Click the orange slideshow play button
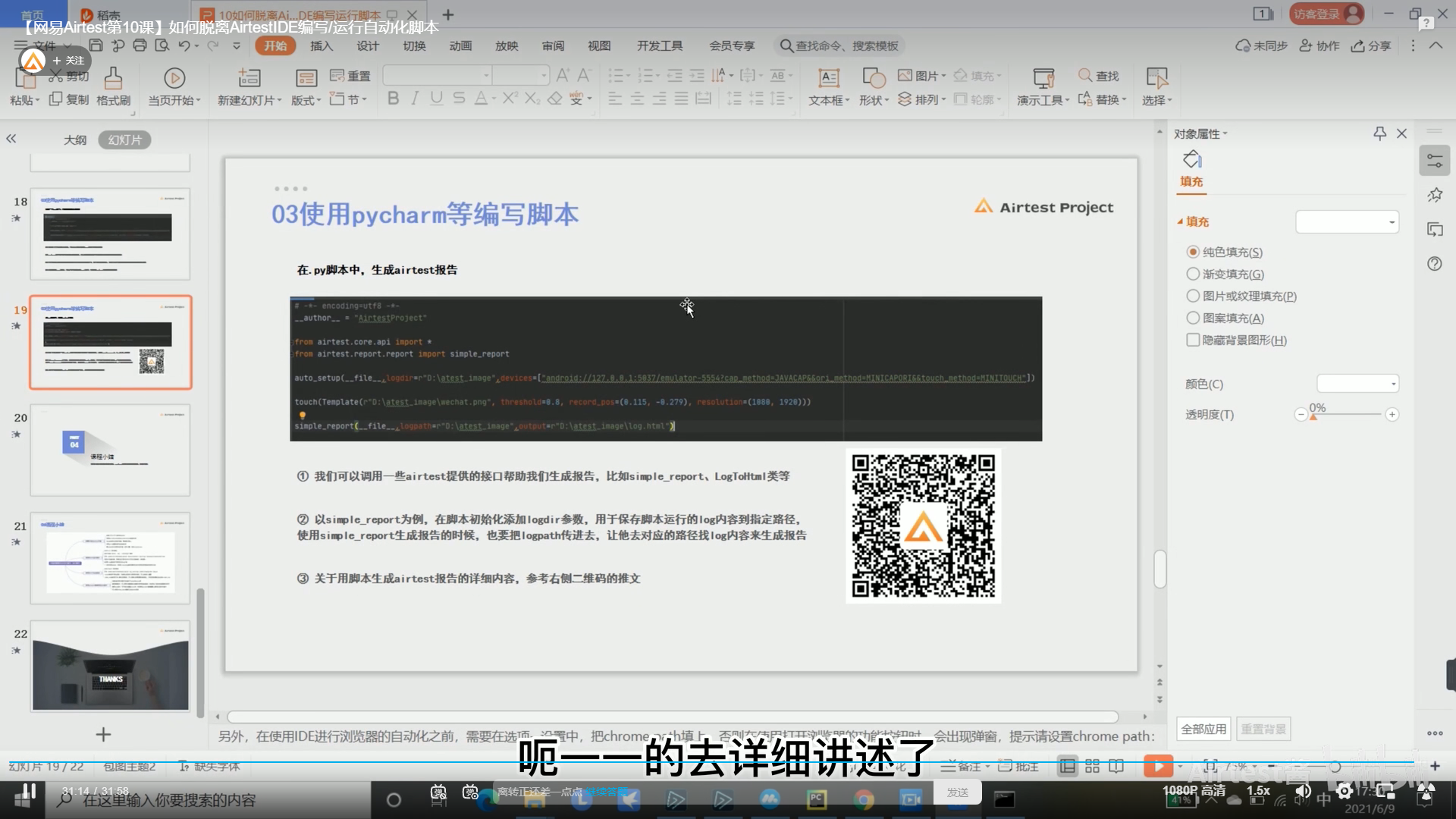Image resolution: width=1456 pixels, height=819 pixels. (1158, 766)
